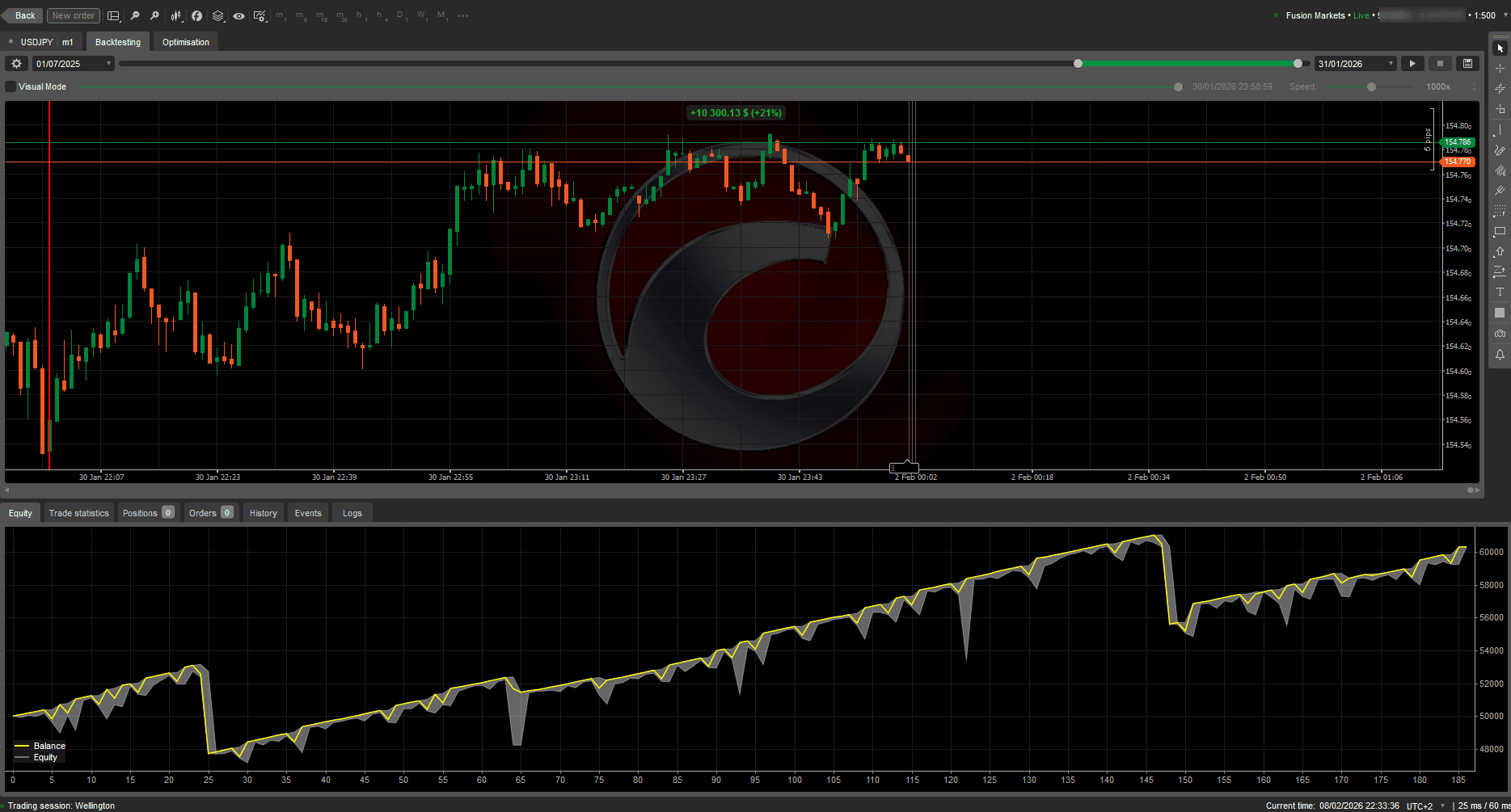The width and height of the screenshot is (1511, 812).
Task: Open the chart type selector icon
Action: click(114, 15)
